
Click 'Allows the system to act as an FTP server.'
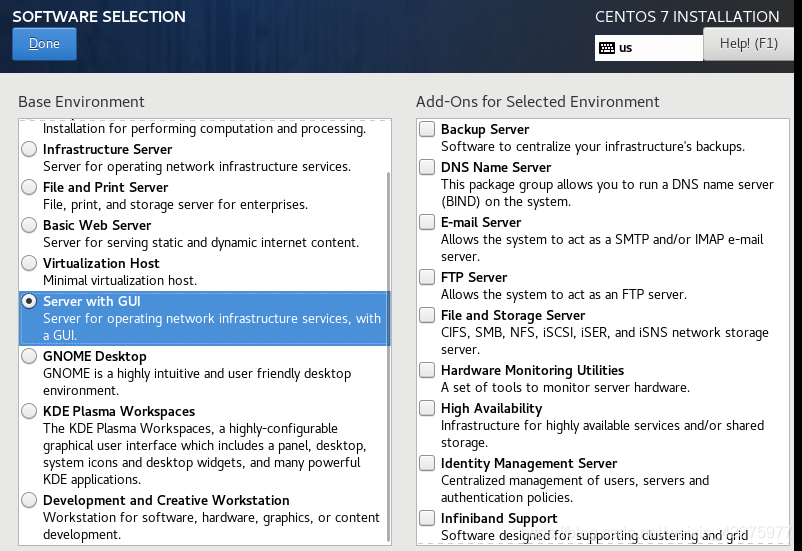pos(564,295)
